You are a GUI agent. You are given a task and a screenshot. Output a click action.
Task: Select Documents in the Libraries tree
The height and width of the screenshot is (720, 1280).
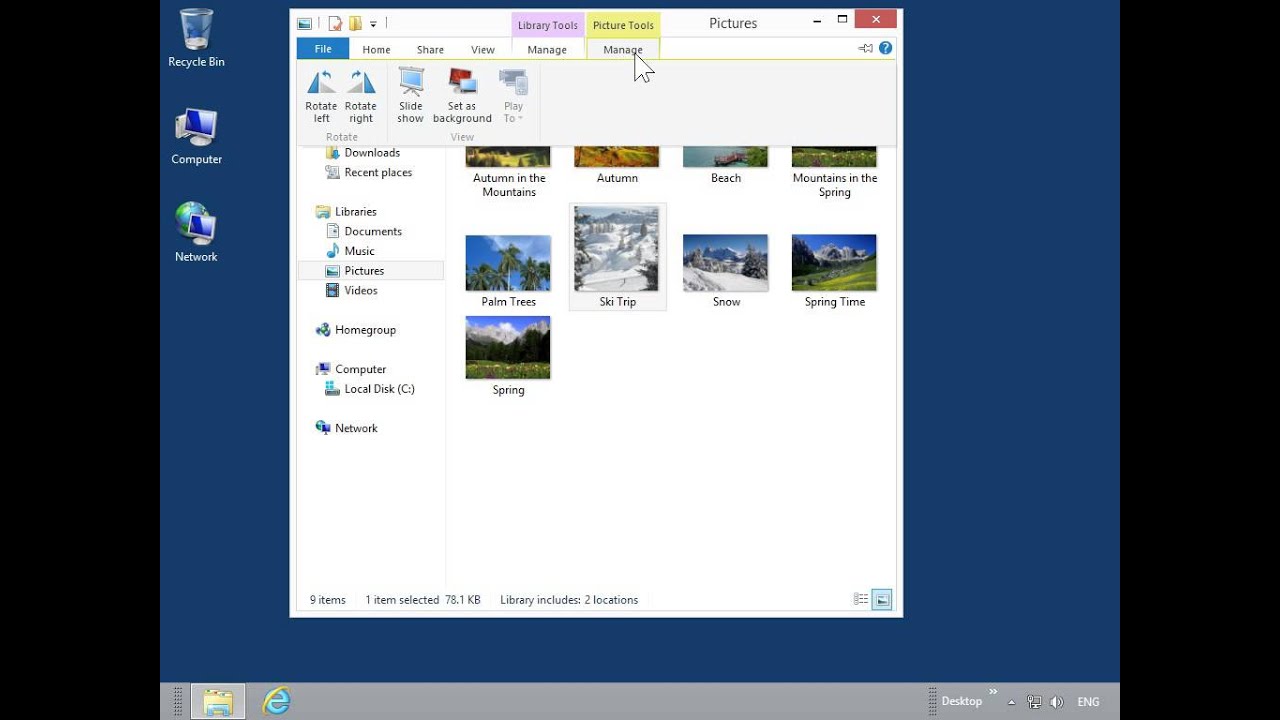pos(373,231)
